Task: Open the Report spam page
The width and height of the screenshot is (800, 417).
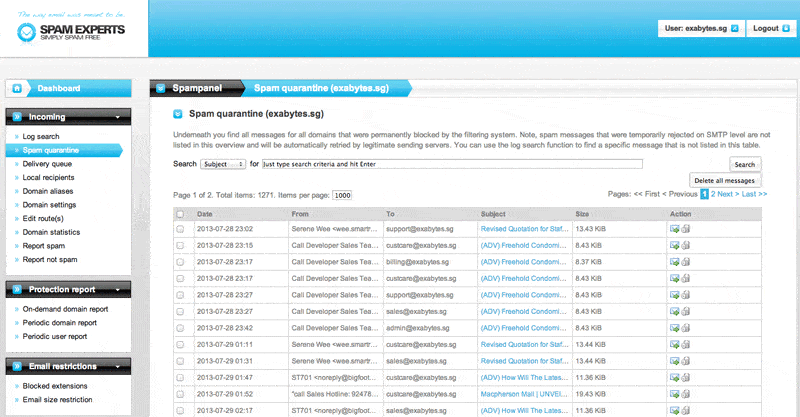Action: (x=44, y=246)
